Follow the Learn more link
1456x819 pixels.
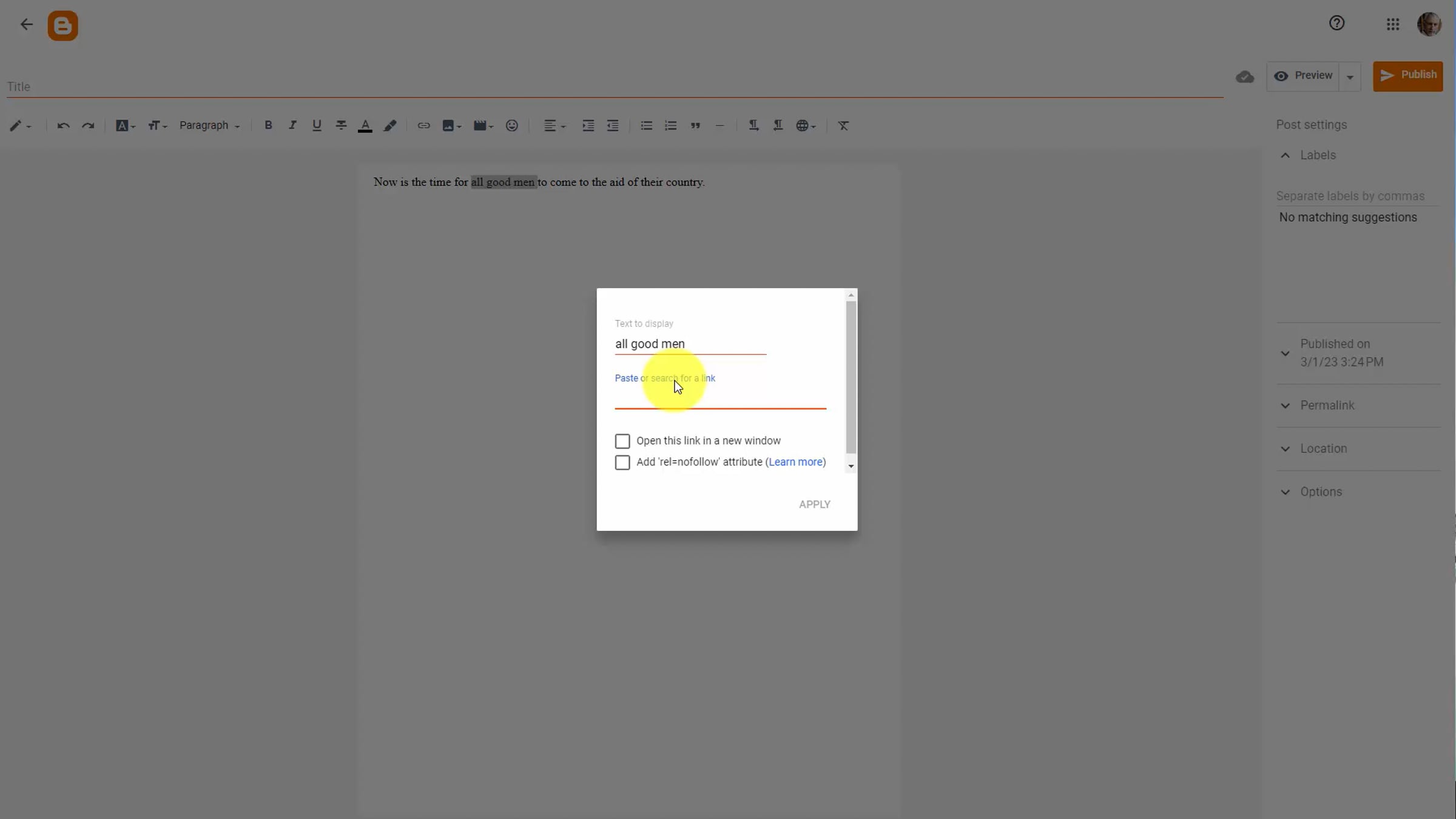point(795,462)
